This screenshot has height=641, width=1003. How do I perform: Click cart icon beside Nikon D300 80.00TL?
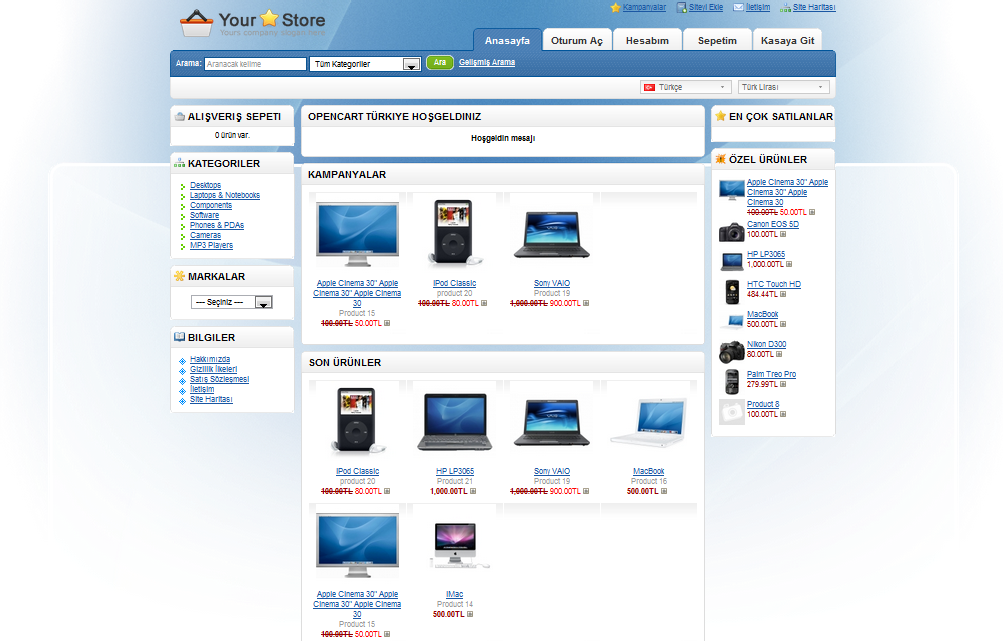point(779,354)
